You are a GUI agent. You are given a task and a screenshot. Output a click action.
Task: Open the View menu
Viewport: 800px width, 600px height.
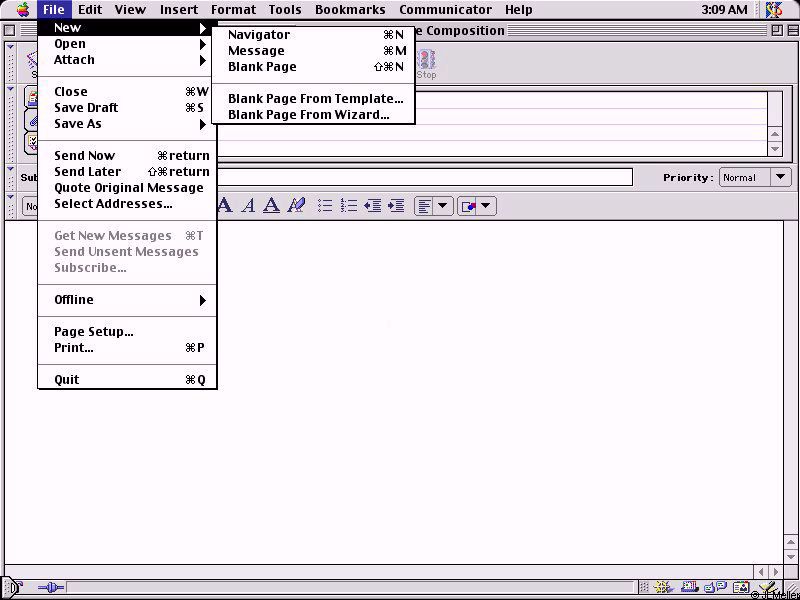click(130, 9)
